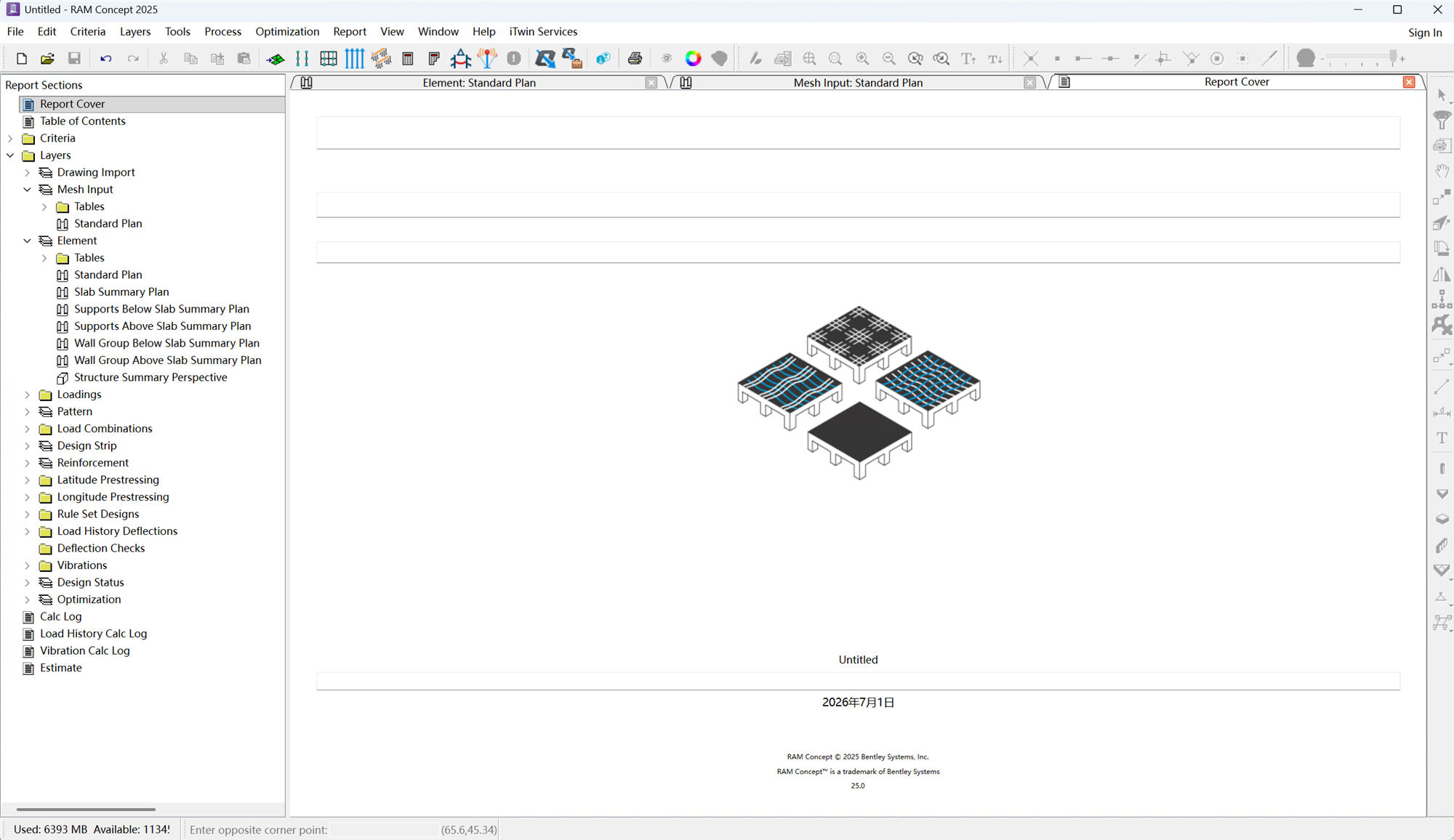1454x840 pixels.
Task: Click the Save floppy disk icon
Action: (74, 59)
